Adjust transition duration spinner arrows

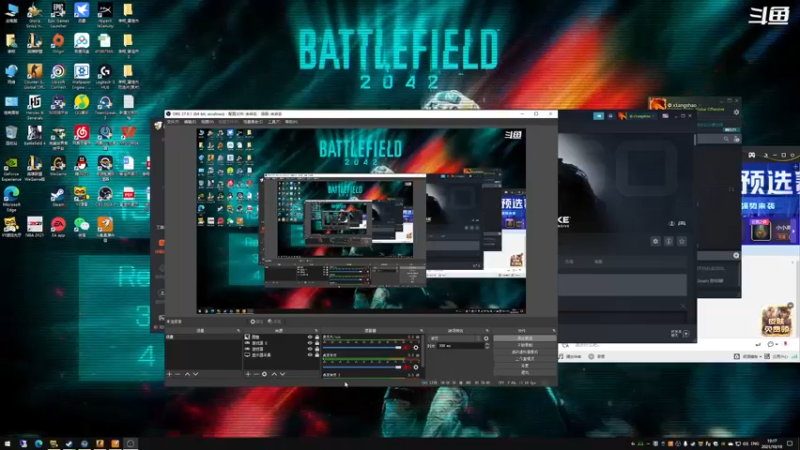(487, 346)
